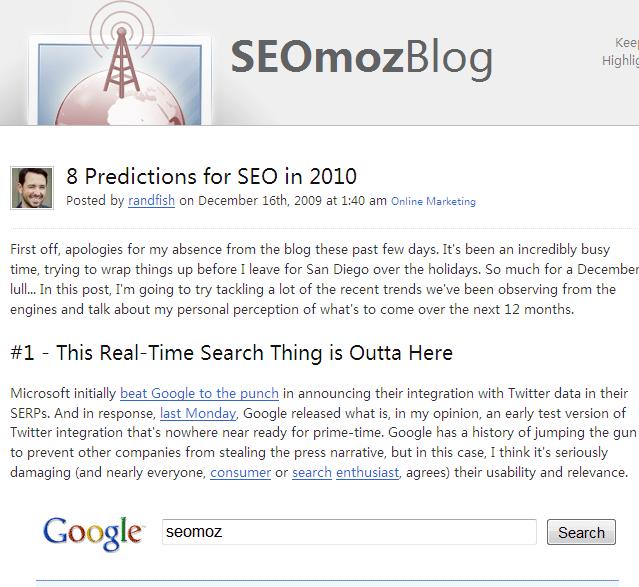
Task: Click the partially visible 'Keep' text at the top right
Action: [627, 42]
